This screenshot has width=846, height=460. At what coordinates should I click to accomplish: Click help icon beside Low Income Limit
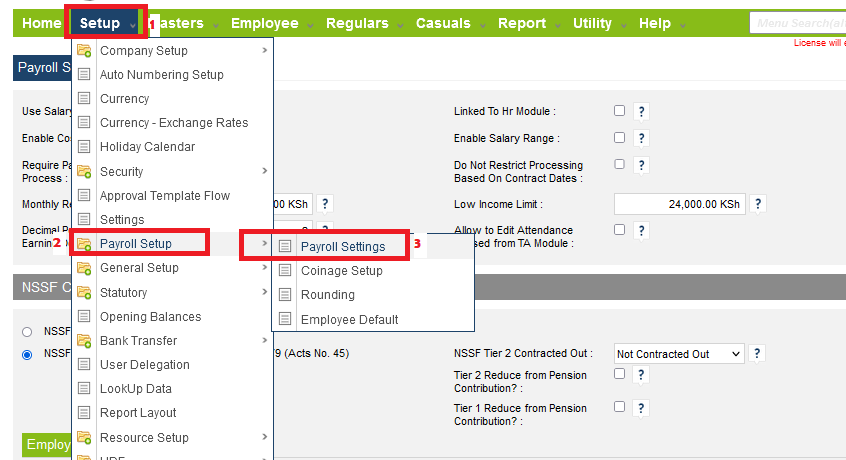click(x=758, y=204)
